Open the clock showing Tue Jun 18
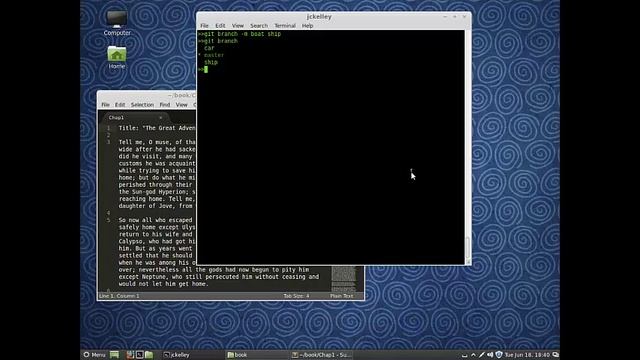The width and height of the screenshot is (640, 360). 527,355
